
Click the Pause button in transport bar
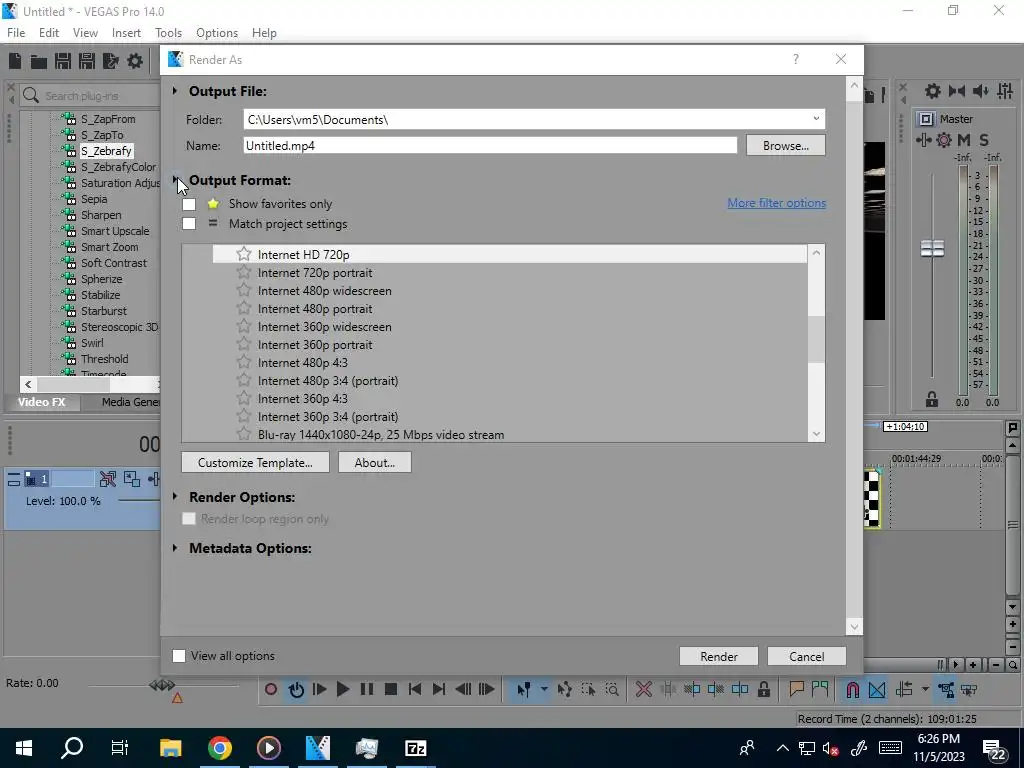pos(367,689)
